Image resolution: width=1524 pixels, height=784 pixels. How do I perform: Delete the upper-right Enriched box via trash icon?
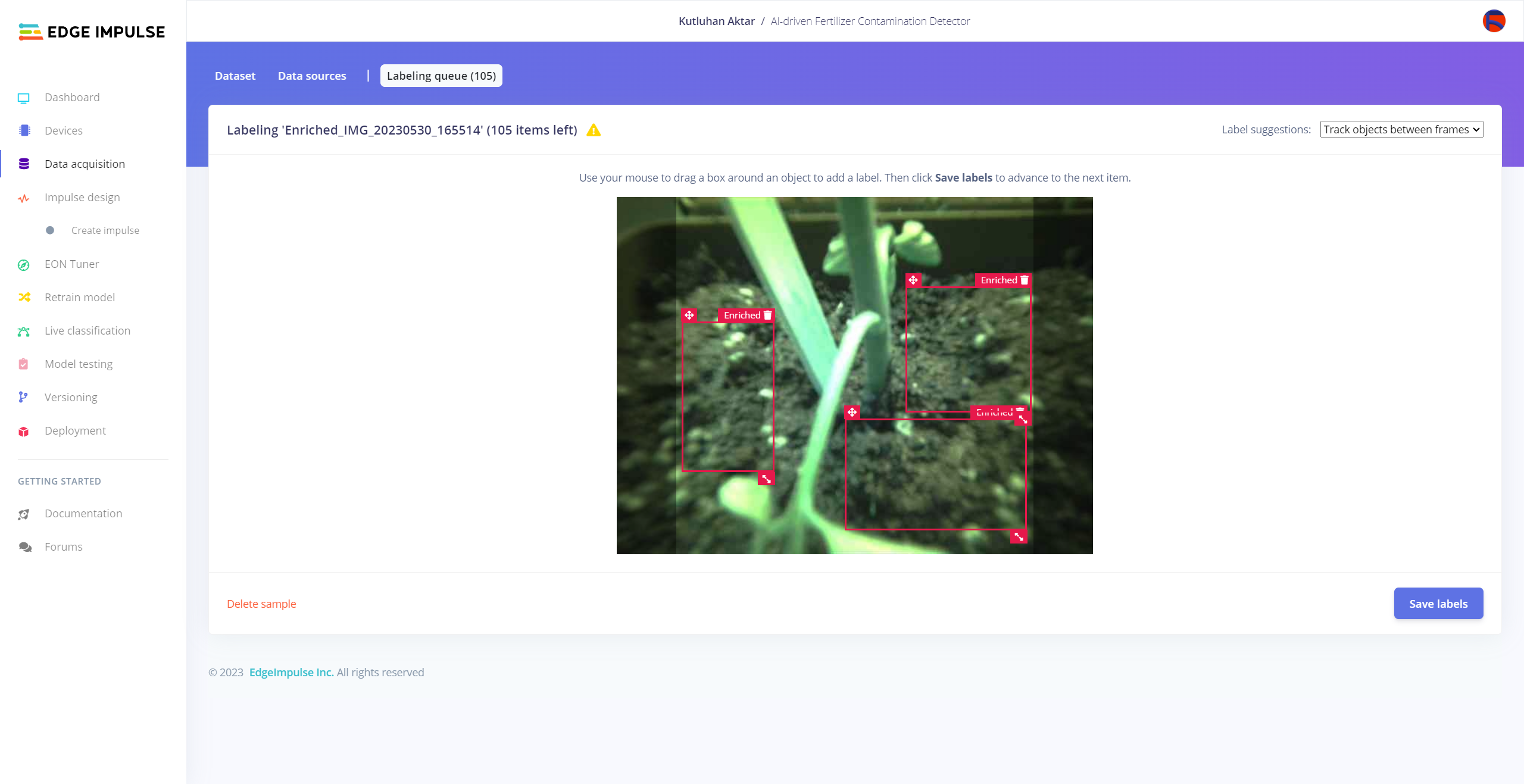(1025, 280)
